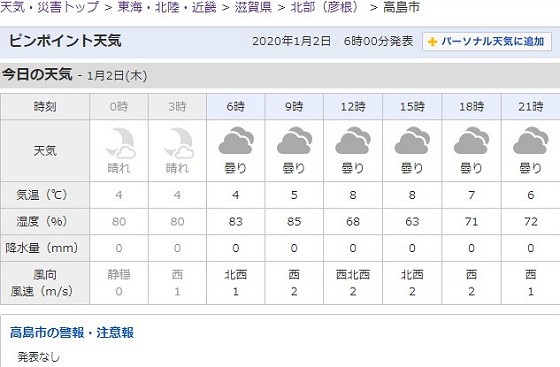Click humidity value 72 at 21時
Viewport: 560px width, 367px height.
tap(531, 222)
